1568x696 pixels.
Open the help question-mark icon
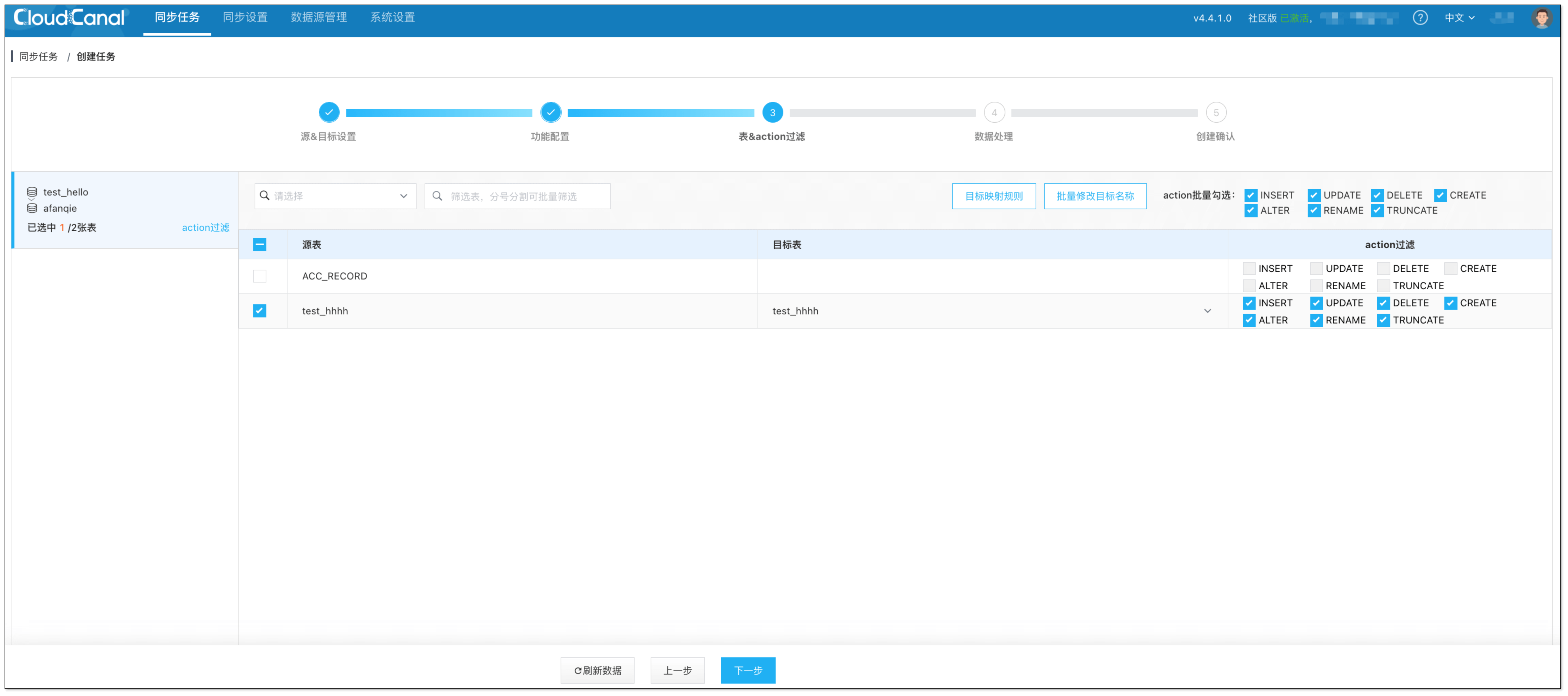(x=1420, y=18)
